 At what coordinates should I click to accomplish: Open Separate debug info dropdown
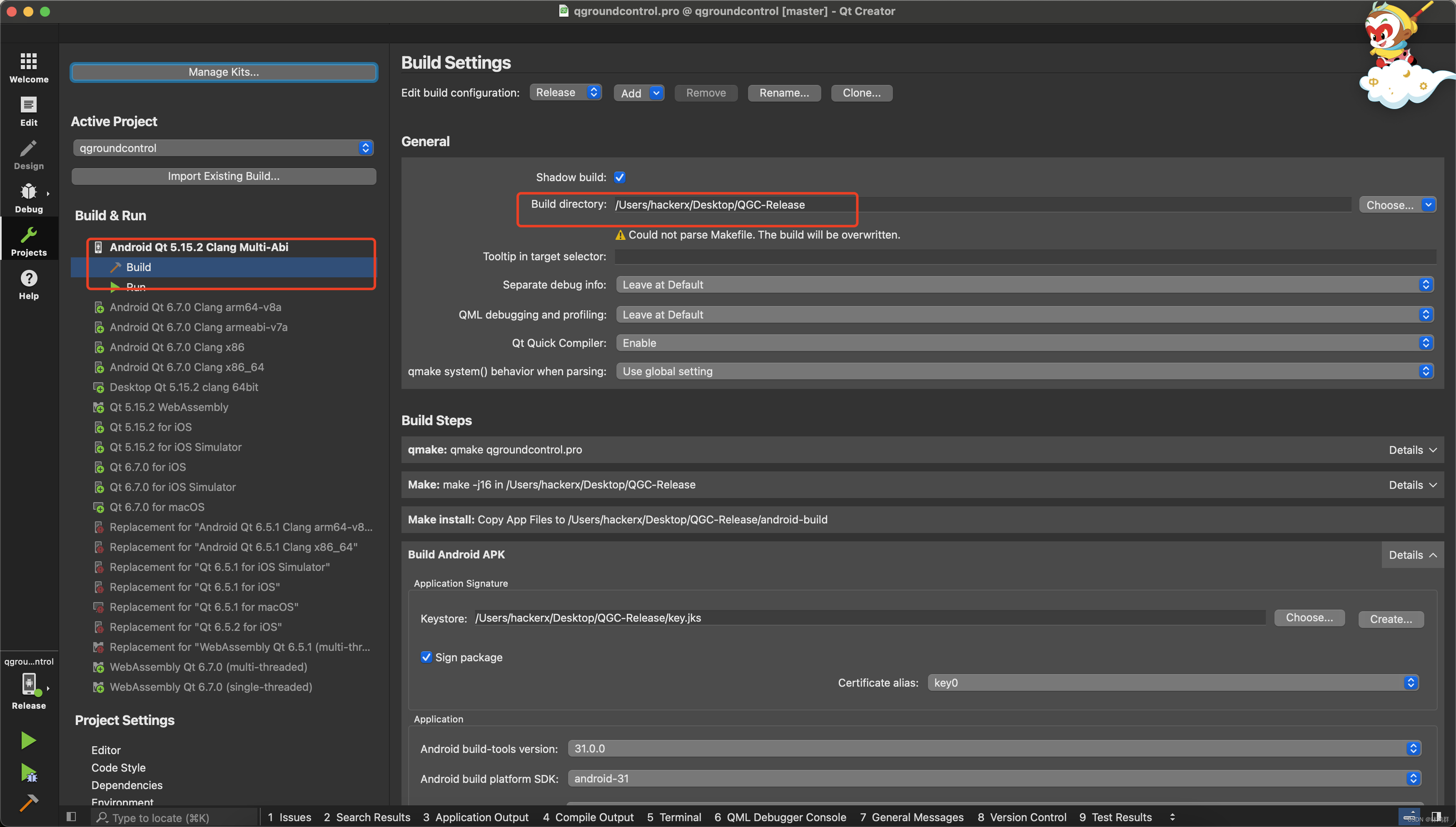tap(1025, 284)
